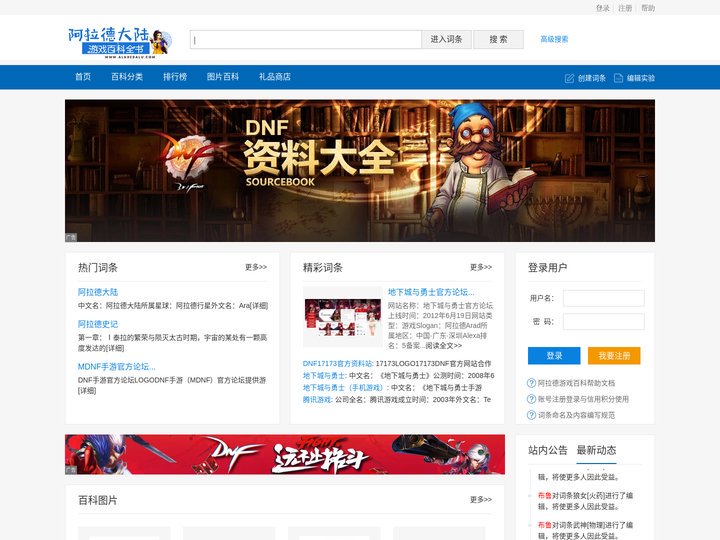The width and height of the screenshot is (720, 540).
Task: Click 布鲁 in the 狼女[火药] update
Action: 545,495
